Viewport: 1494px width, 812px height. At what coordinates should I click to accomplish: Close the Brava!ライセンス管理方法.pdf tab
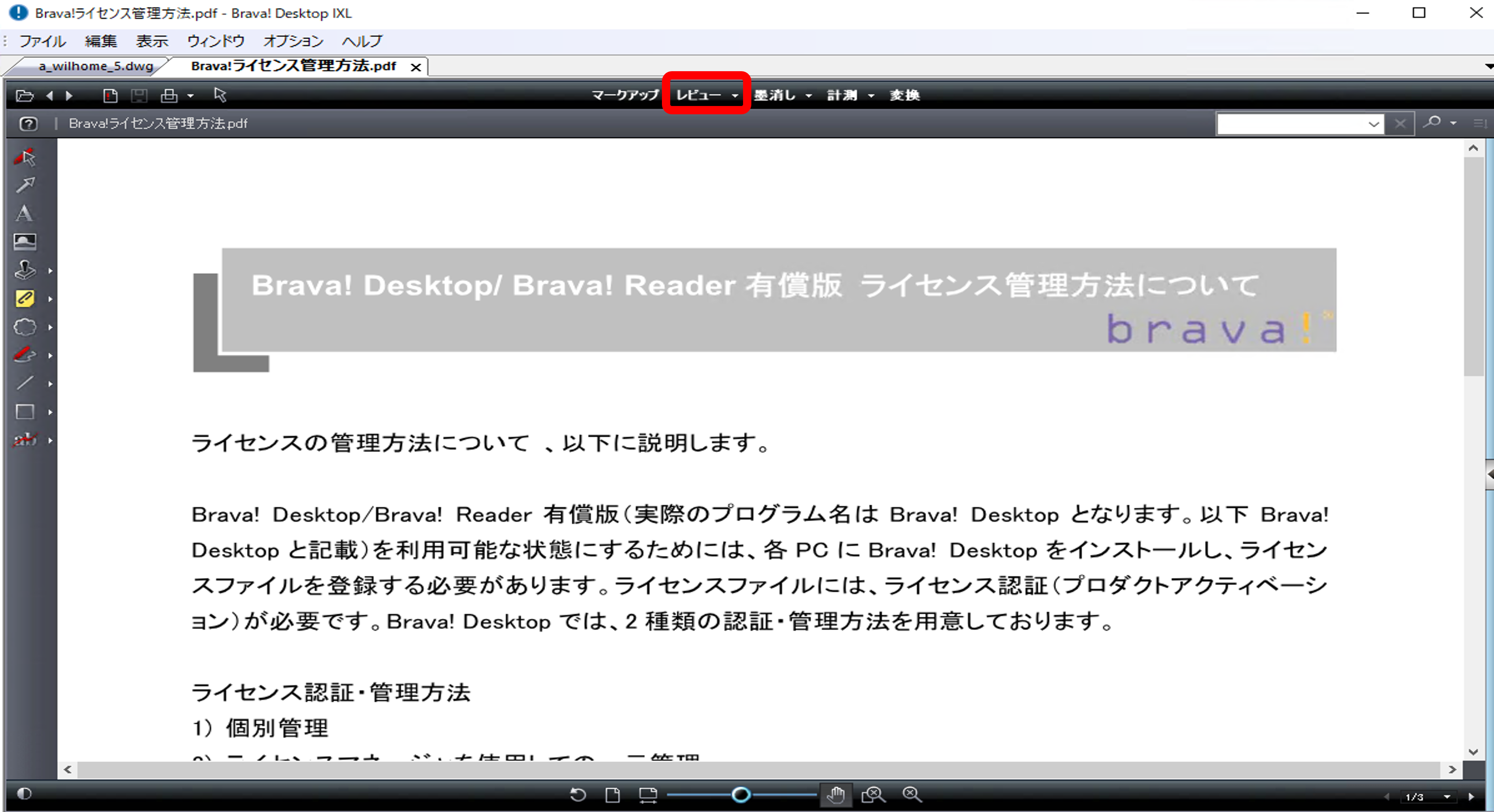click(416, 67)
